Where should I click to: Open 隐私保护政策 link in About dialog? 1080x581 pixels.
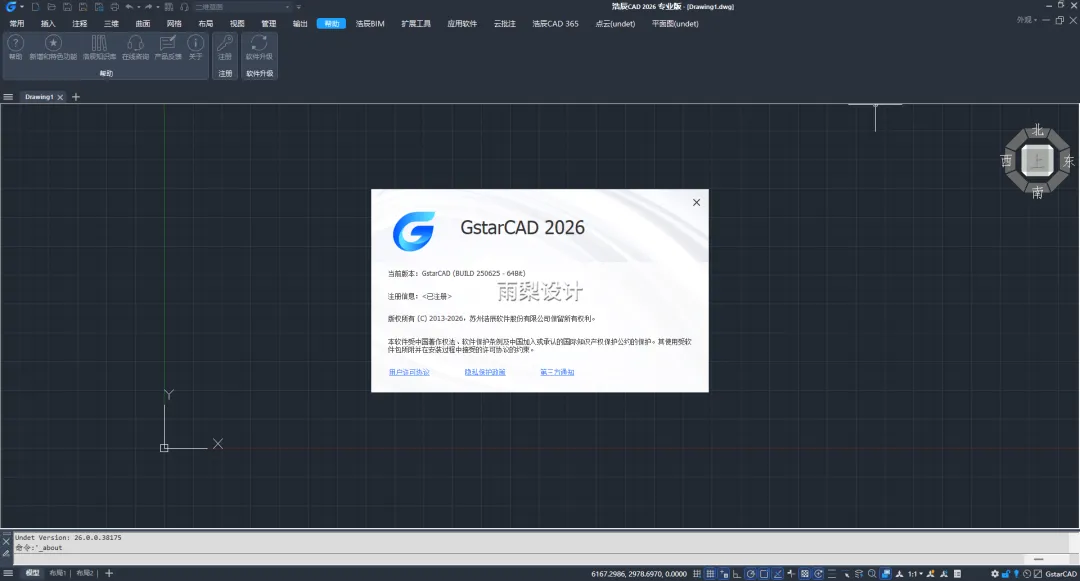(485, 372)
